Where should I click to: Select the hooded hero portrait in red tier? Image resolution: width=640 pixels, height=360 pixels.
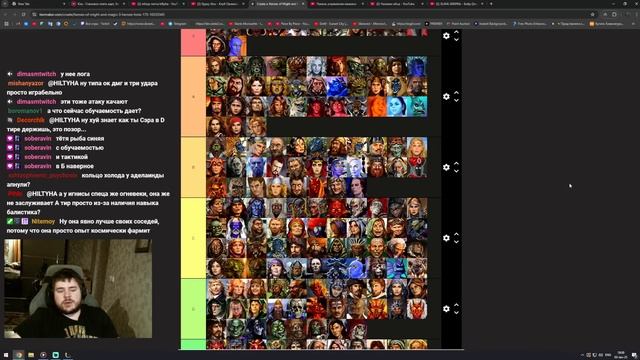[216, 46]
